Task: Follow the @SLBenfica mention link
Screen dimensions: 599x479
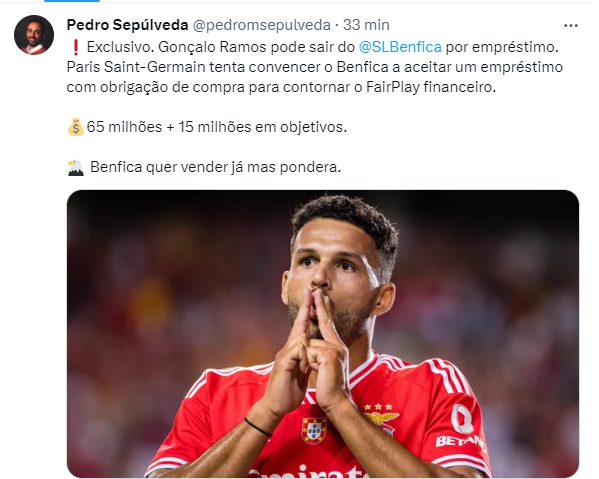Action: click(x=400, y=47)
